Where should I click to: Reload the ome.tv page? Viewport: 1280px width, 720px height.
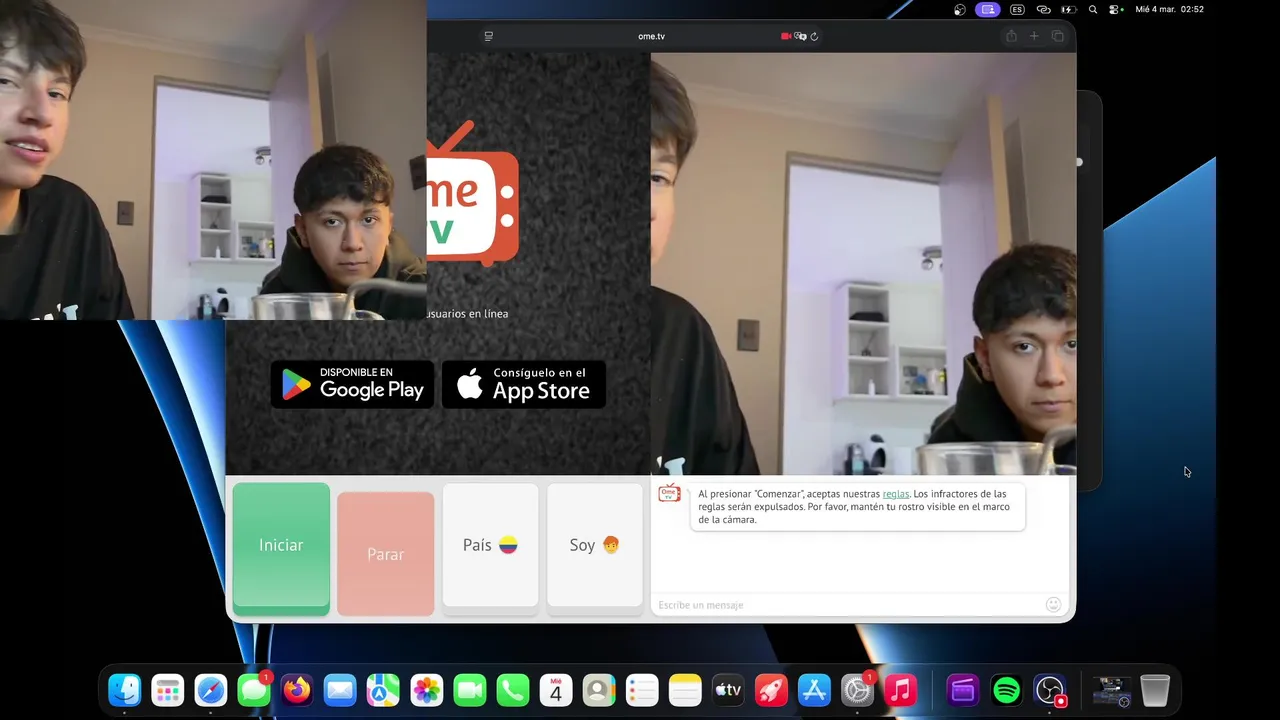[814, 36]
